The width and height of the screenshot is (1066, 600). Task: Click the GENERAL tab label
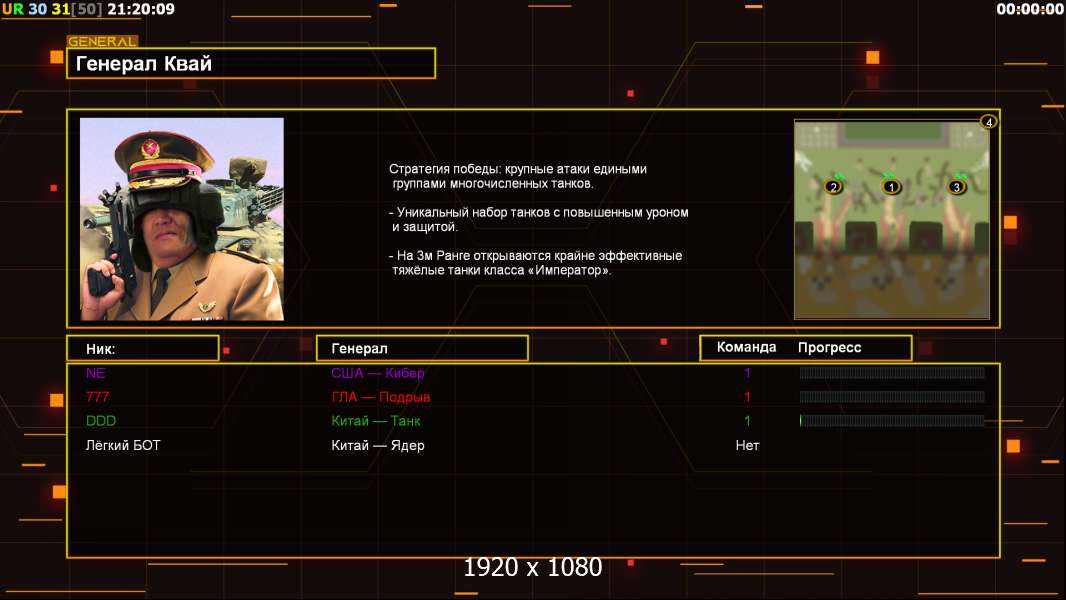click(x=102, y=41)
